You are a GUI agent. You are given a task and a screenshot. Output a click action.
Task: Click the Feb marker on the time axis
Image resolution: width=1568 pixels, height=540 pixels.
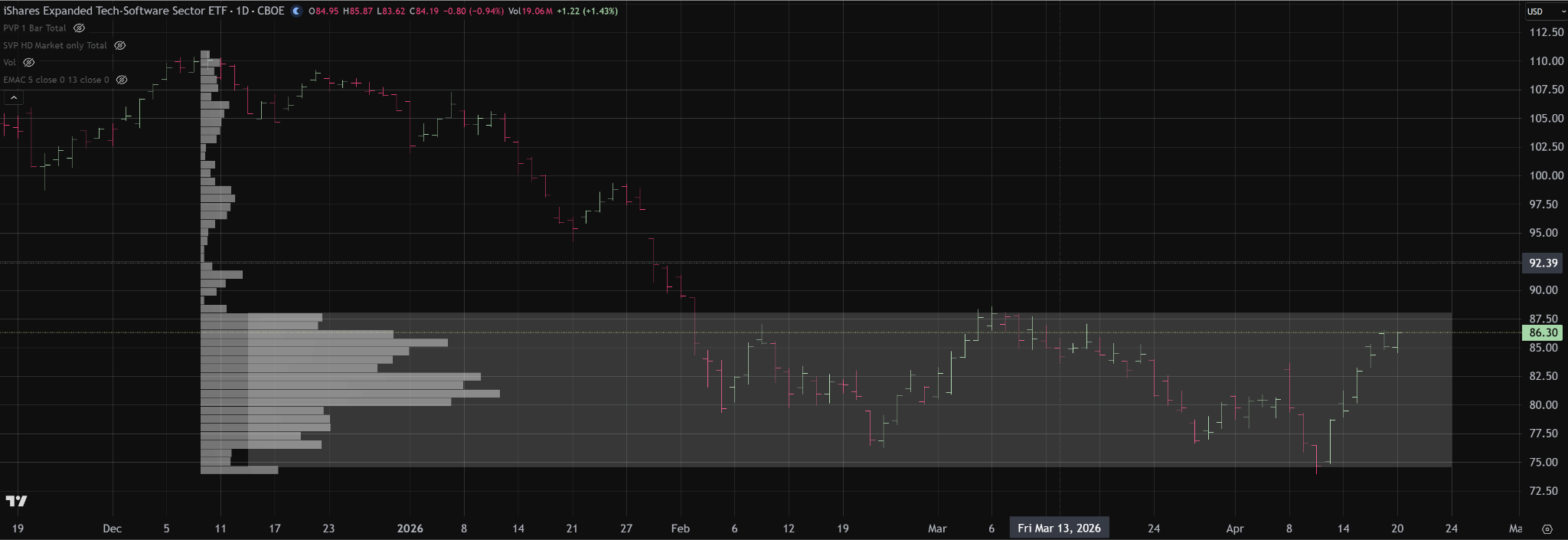680,529
